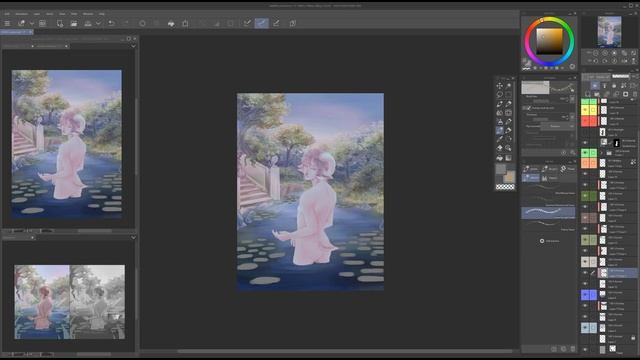Click the Redo arrow in command bar
The width and height of the screenshot is (640, 360).
126,23
